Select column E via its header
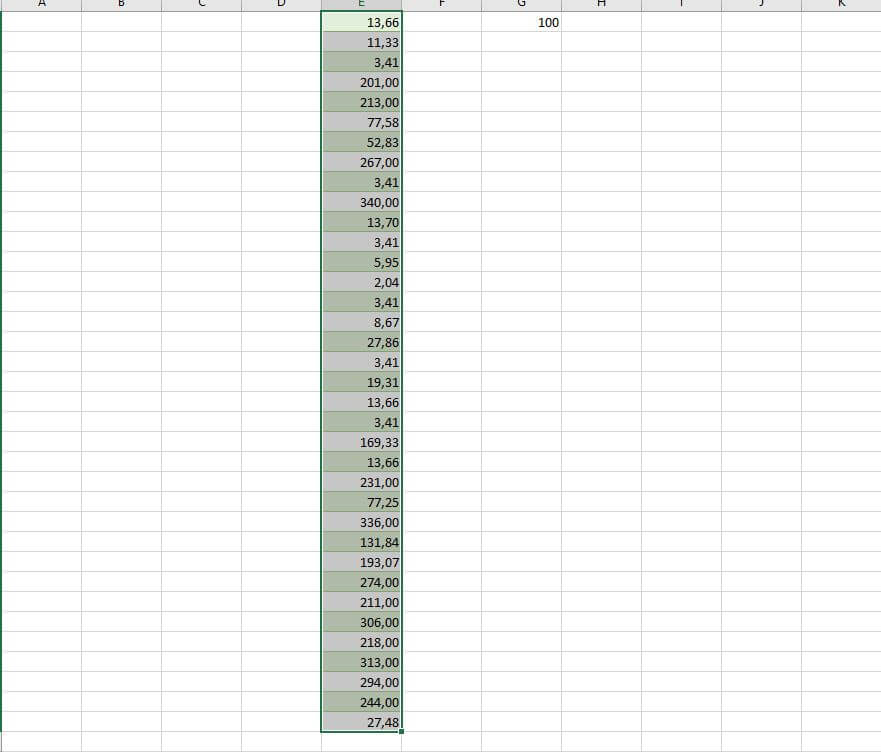This screenshot has width=881, height=752. (x=361, y=5)
